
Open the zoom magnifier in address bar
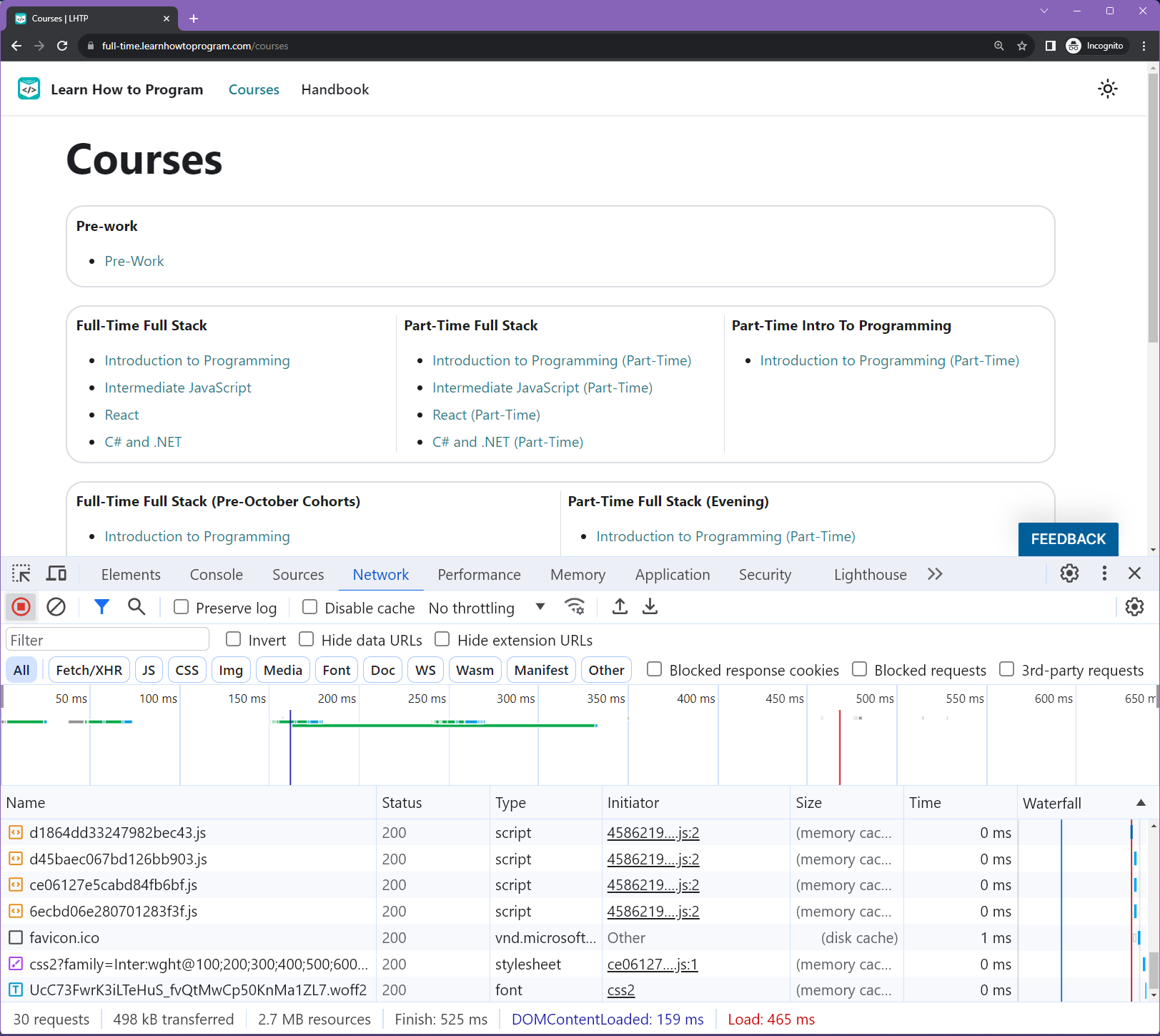[x=998, y=46]
